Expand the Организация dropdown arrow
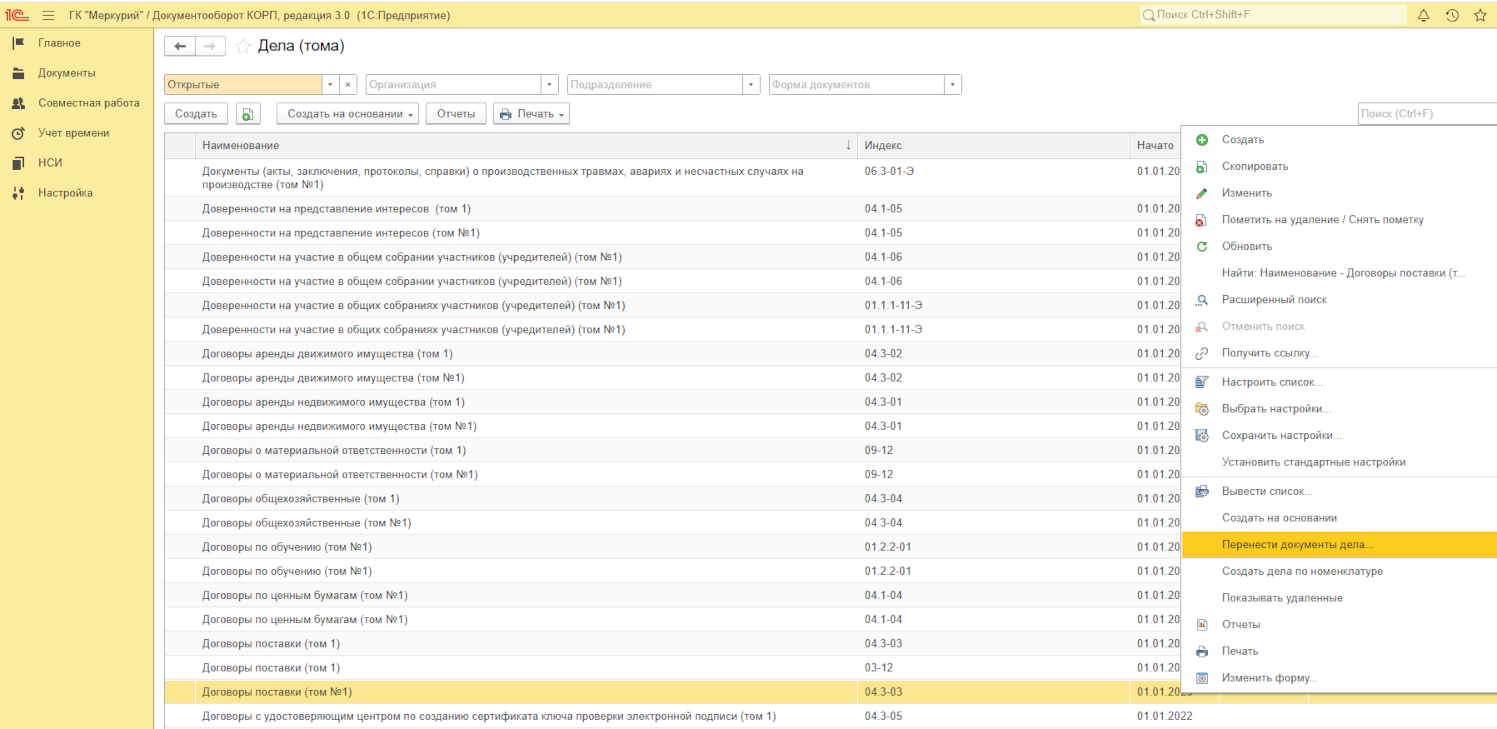Image resolution: width=1497 pixels, height=729 pixels. (549, 85)
